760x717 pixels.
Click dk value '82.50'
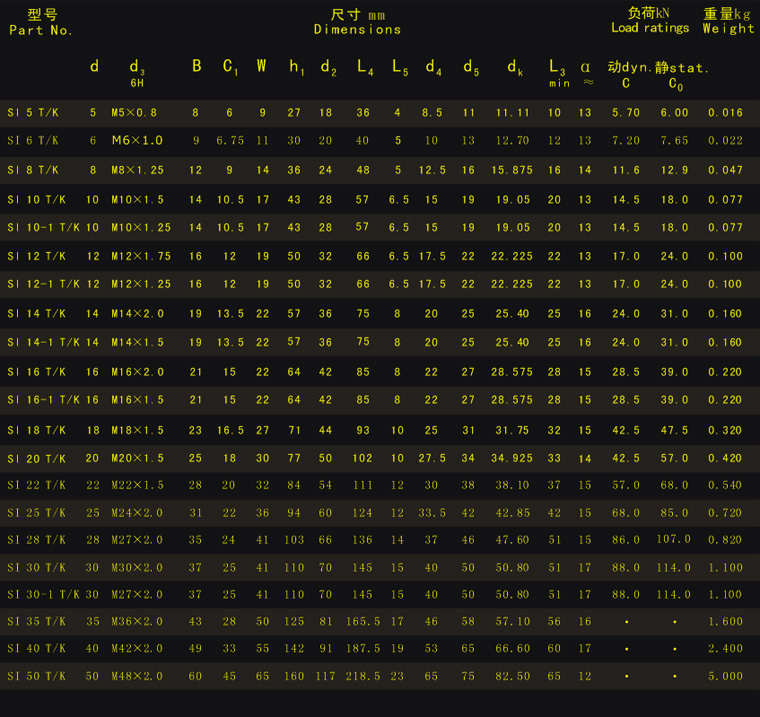click(512, 676)
